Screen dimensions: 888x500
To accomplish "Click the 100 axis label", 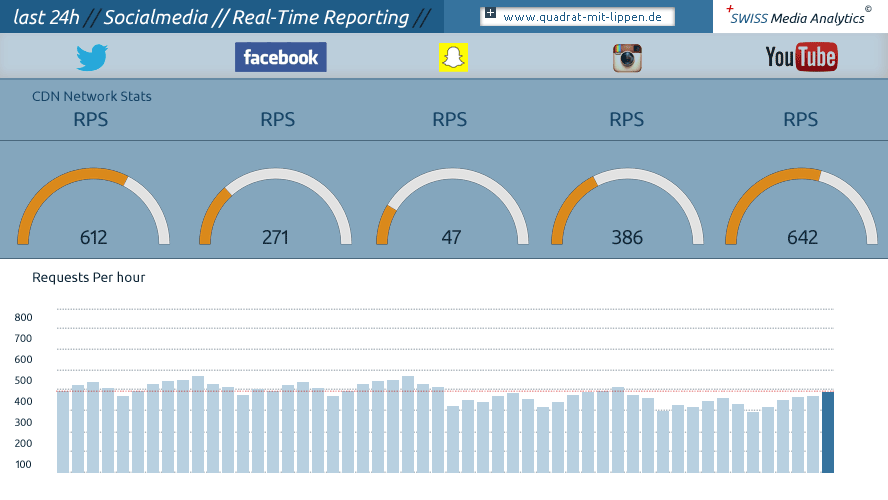I will click(23, 464).
